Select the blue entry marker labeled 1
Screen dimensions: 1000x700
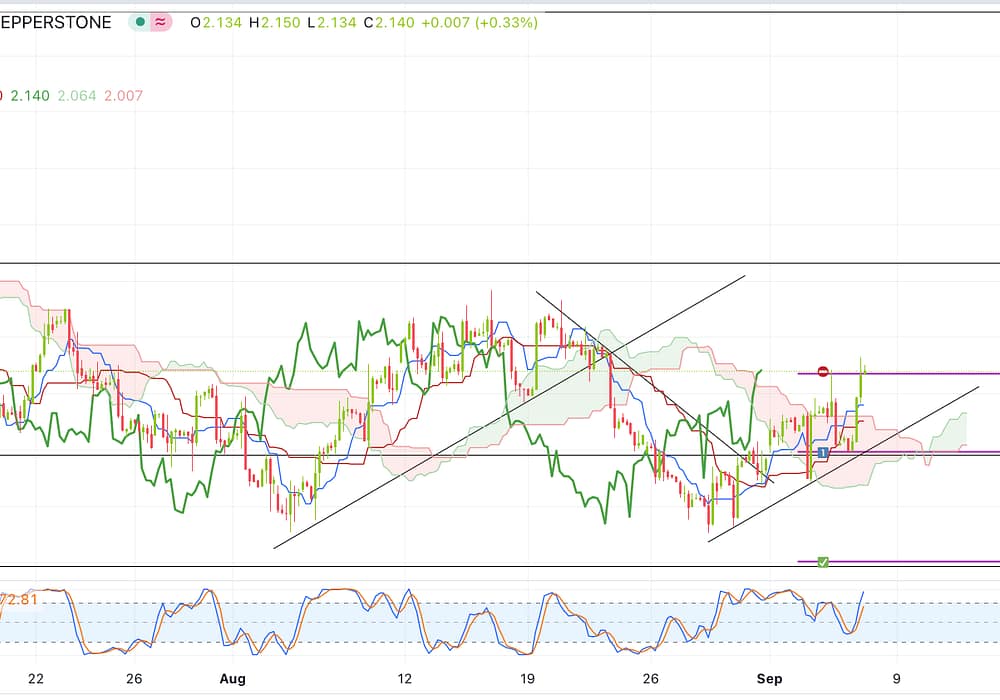click(x=822, y=453)
